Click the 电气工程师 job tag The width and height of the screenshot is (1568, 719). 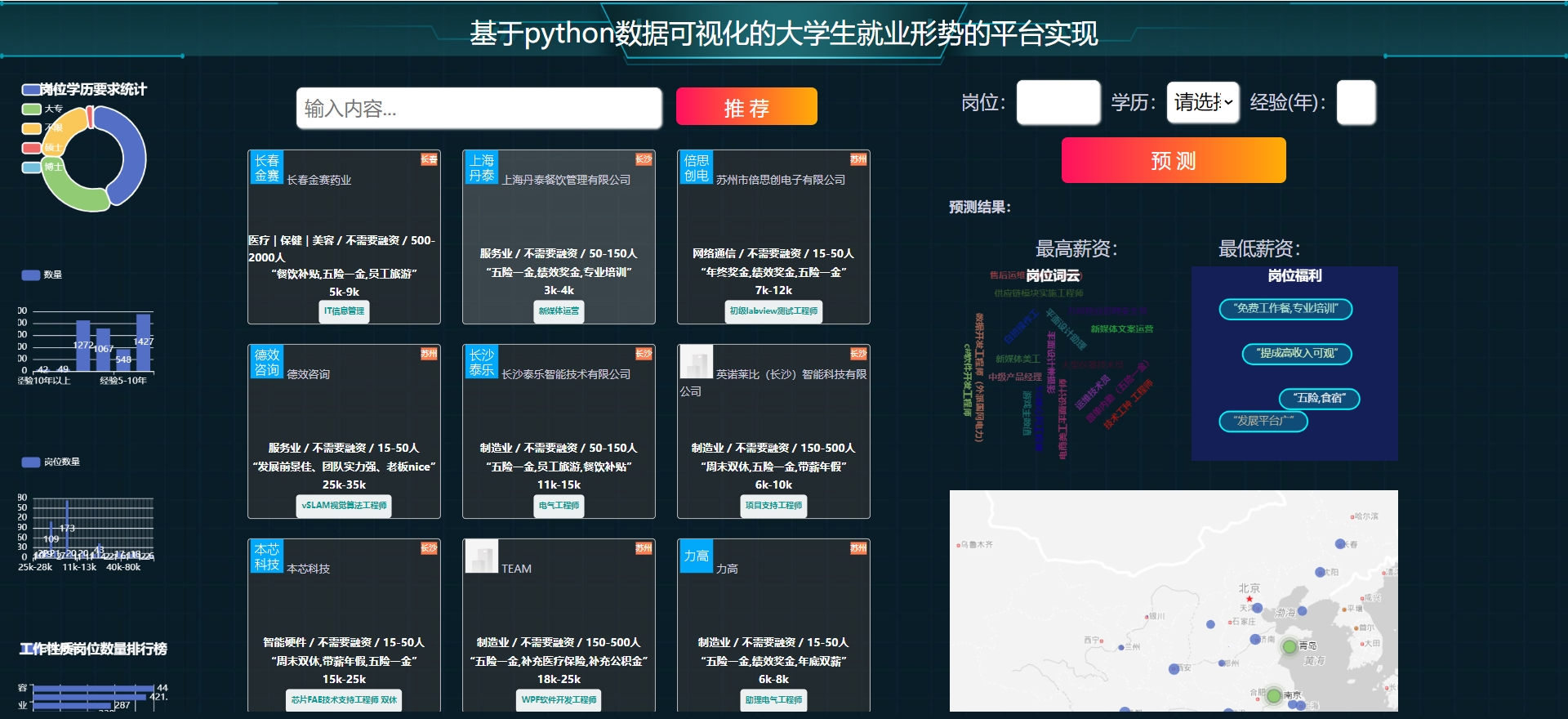(559, 505)
